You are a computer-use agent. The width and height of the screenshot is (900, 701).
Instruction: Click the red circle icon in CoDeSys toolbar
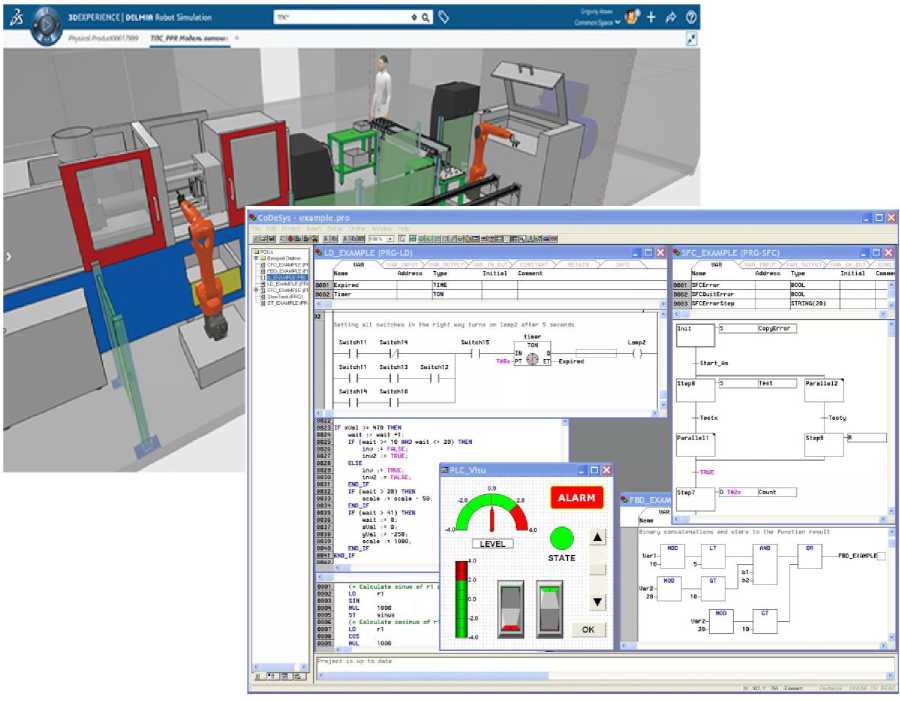(x=290, y=239)
